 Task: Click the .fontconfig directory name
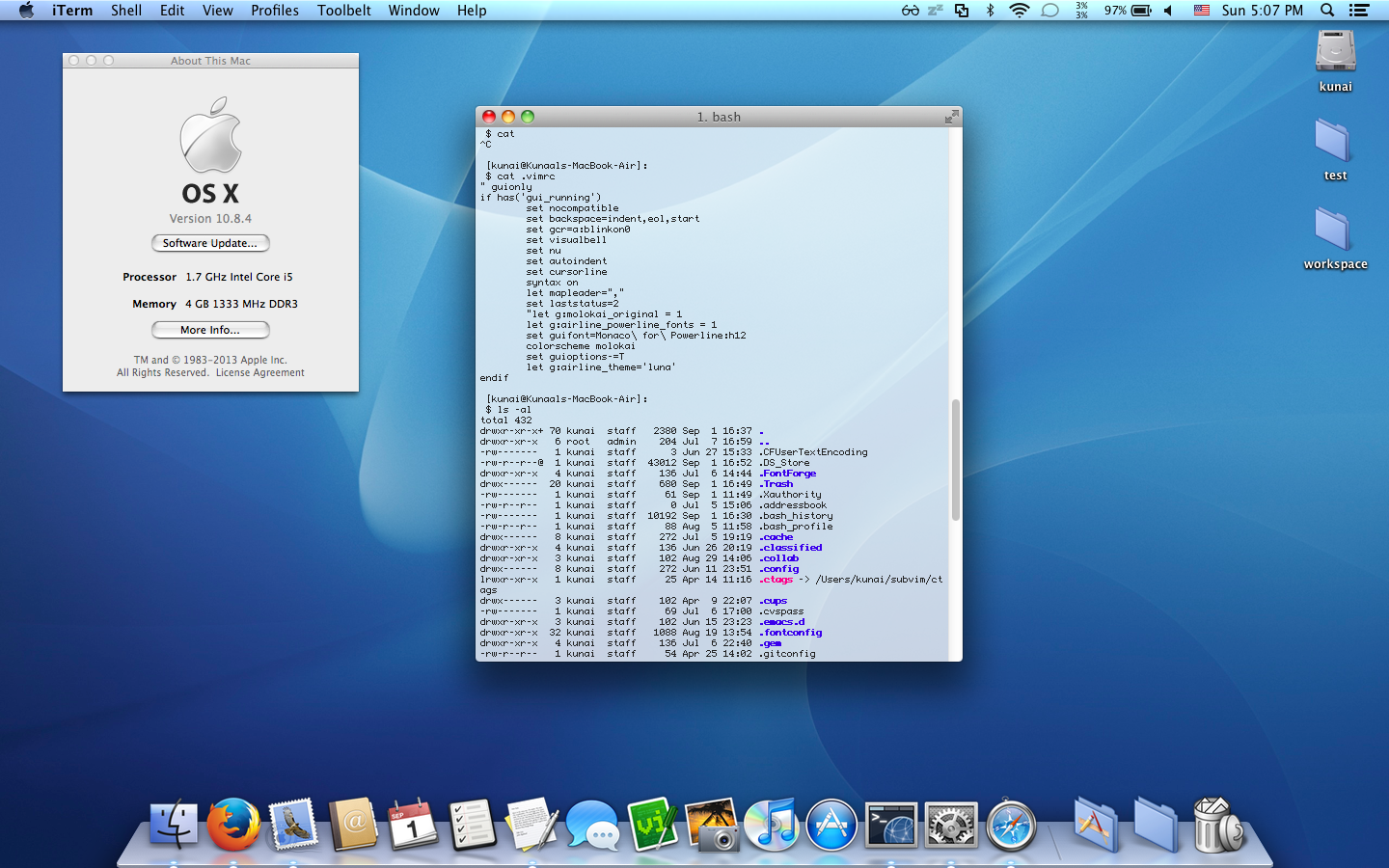click(x=790, y=633)
